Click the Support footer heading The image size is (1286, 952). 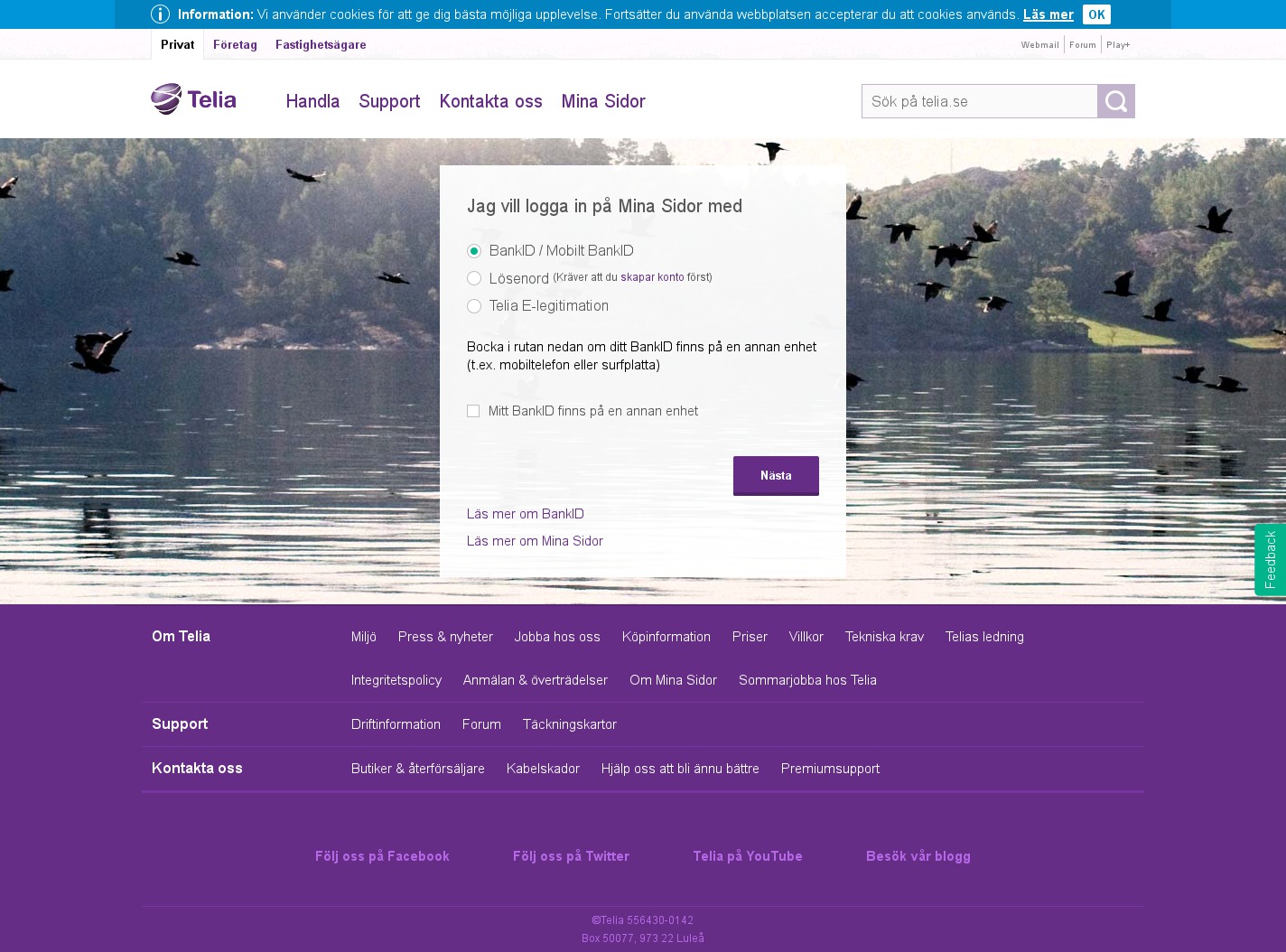point(180,723)
